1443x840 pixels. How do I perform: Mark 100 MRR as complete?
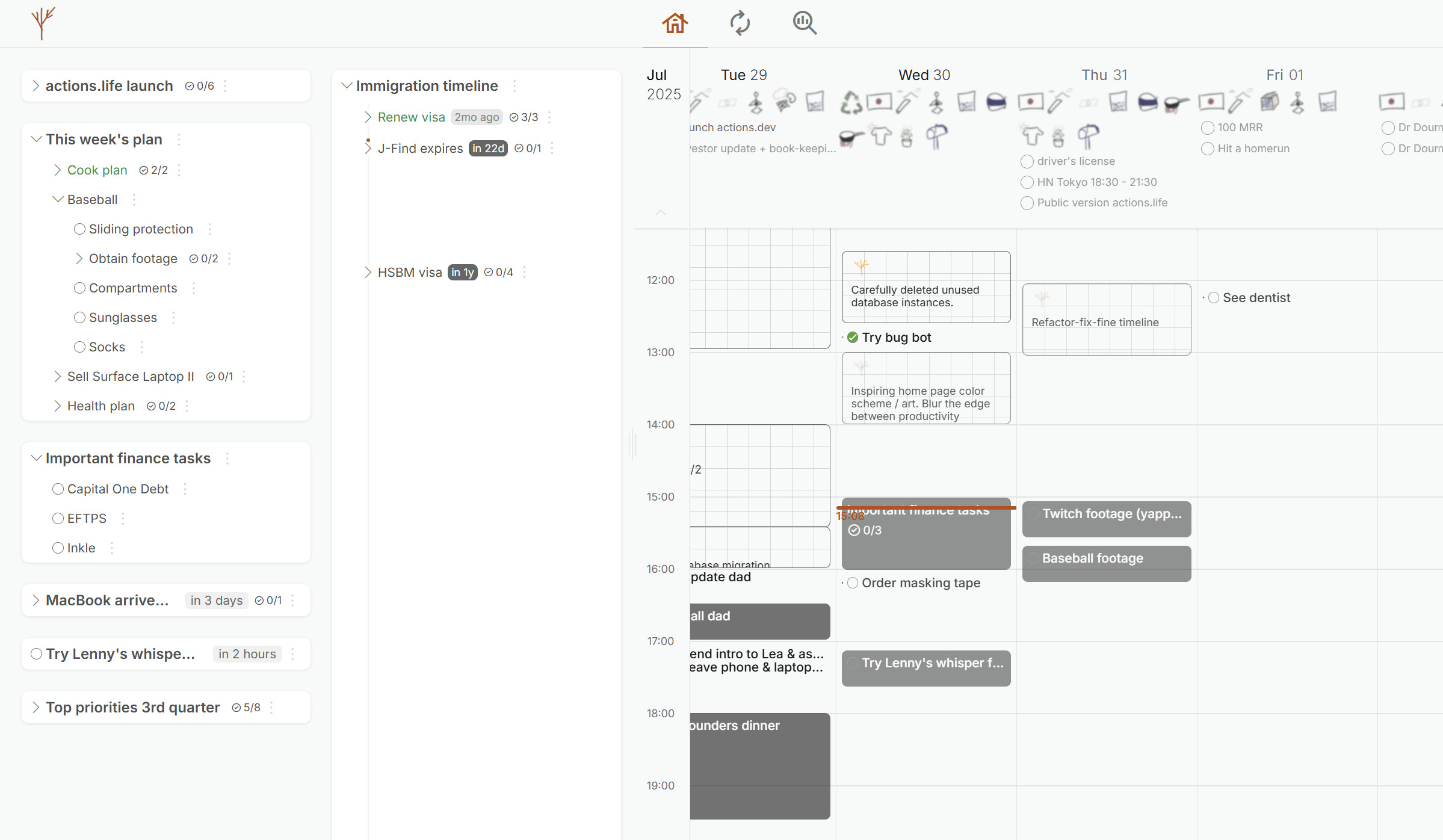[1208, 128]
